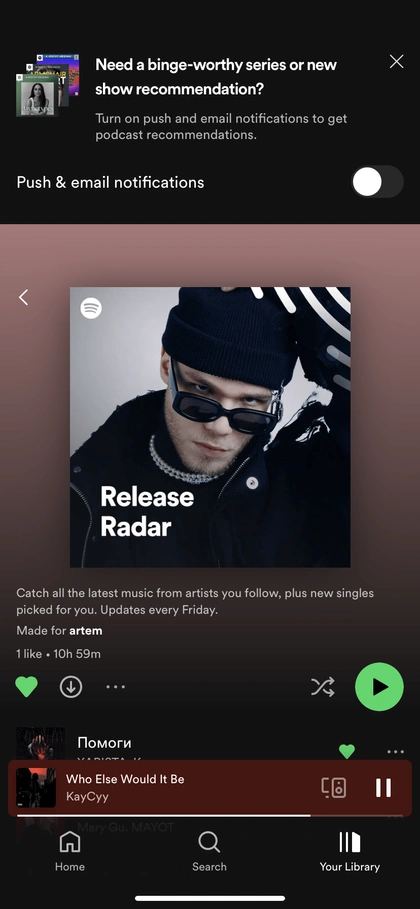Screen dimensions: 420x909
Task: Toggle shuffle mode for the playlist
Action: (x=323, y=687)
